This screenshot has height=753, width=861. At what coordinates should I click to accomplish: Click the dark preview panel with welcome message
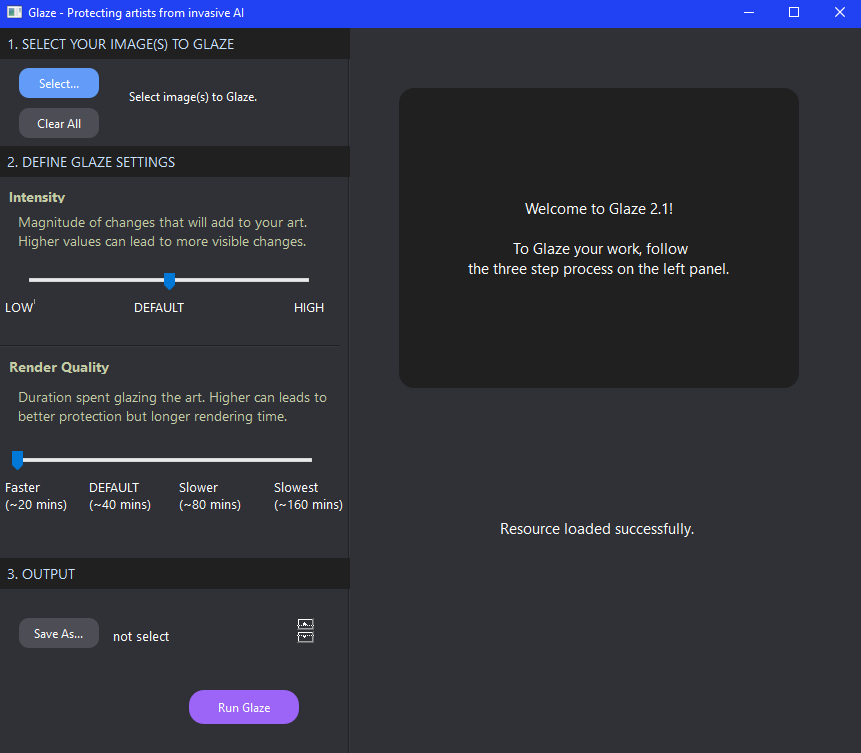coord(599,238)
